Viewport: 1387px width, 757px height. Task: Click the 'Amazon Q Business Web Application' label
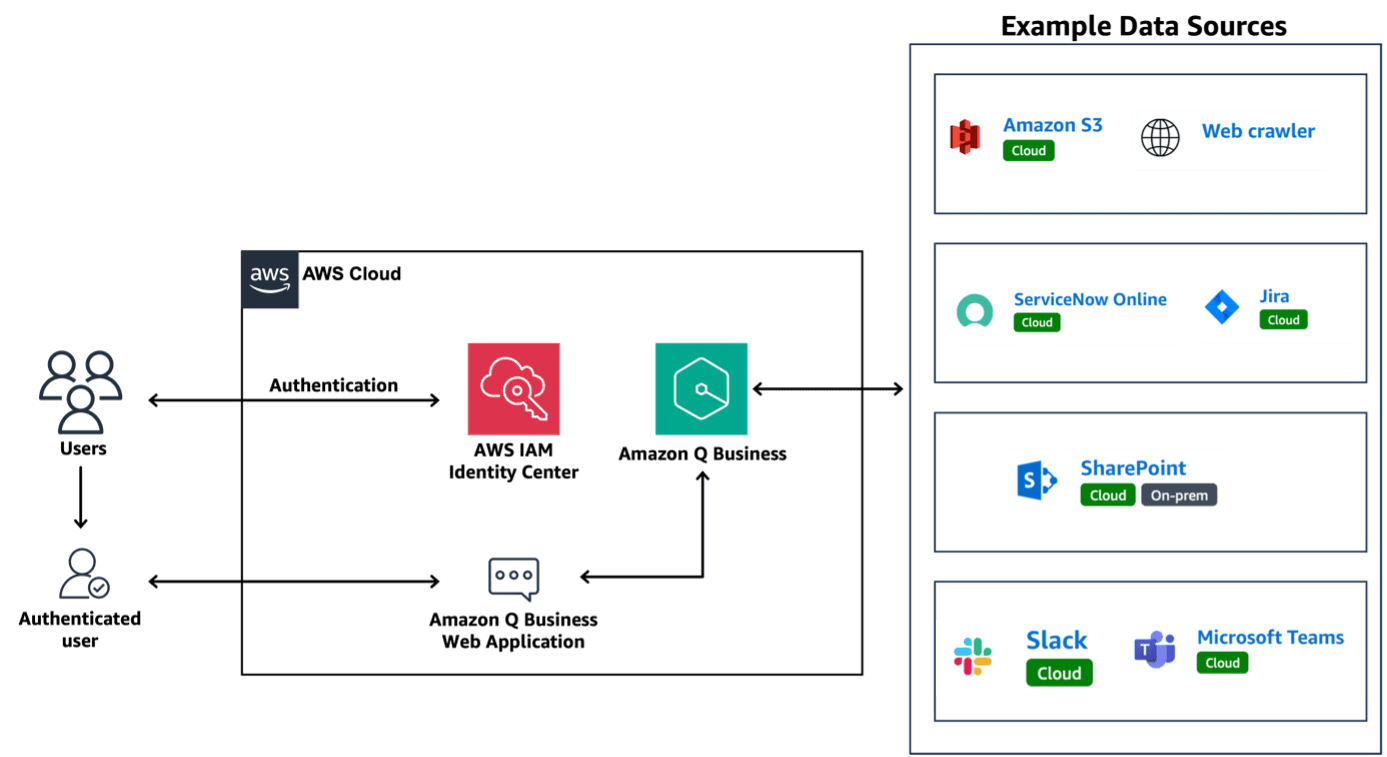pos(513,630)
